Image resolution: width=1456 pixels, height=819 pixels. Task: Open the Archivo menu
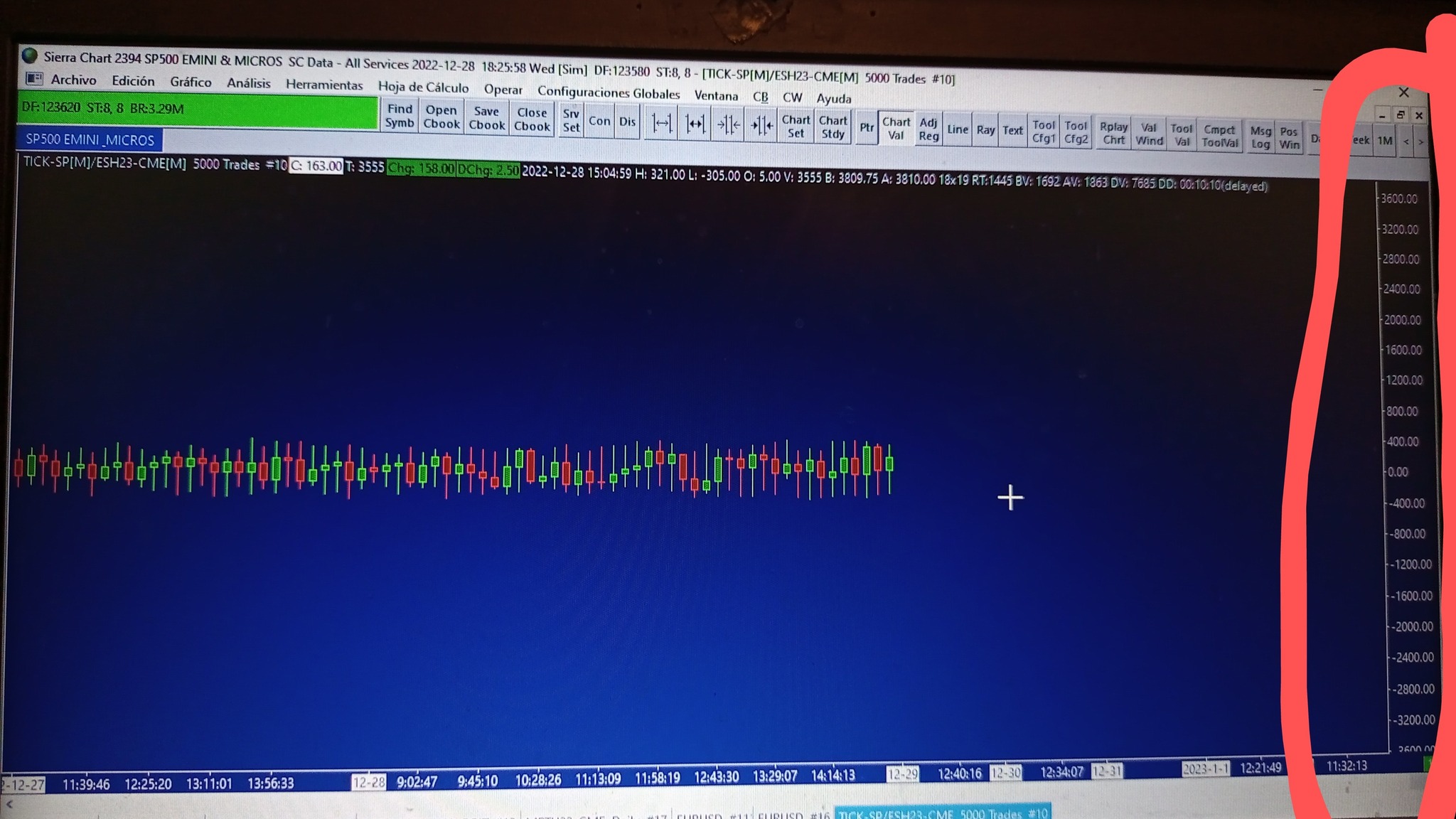coord(73,80)
